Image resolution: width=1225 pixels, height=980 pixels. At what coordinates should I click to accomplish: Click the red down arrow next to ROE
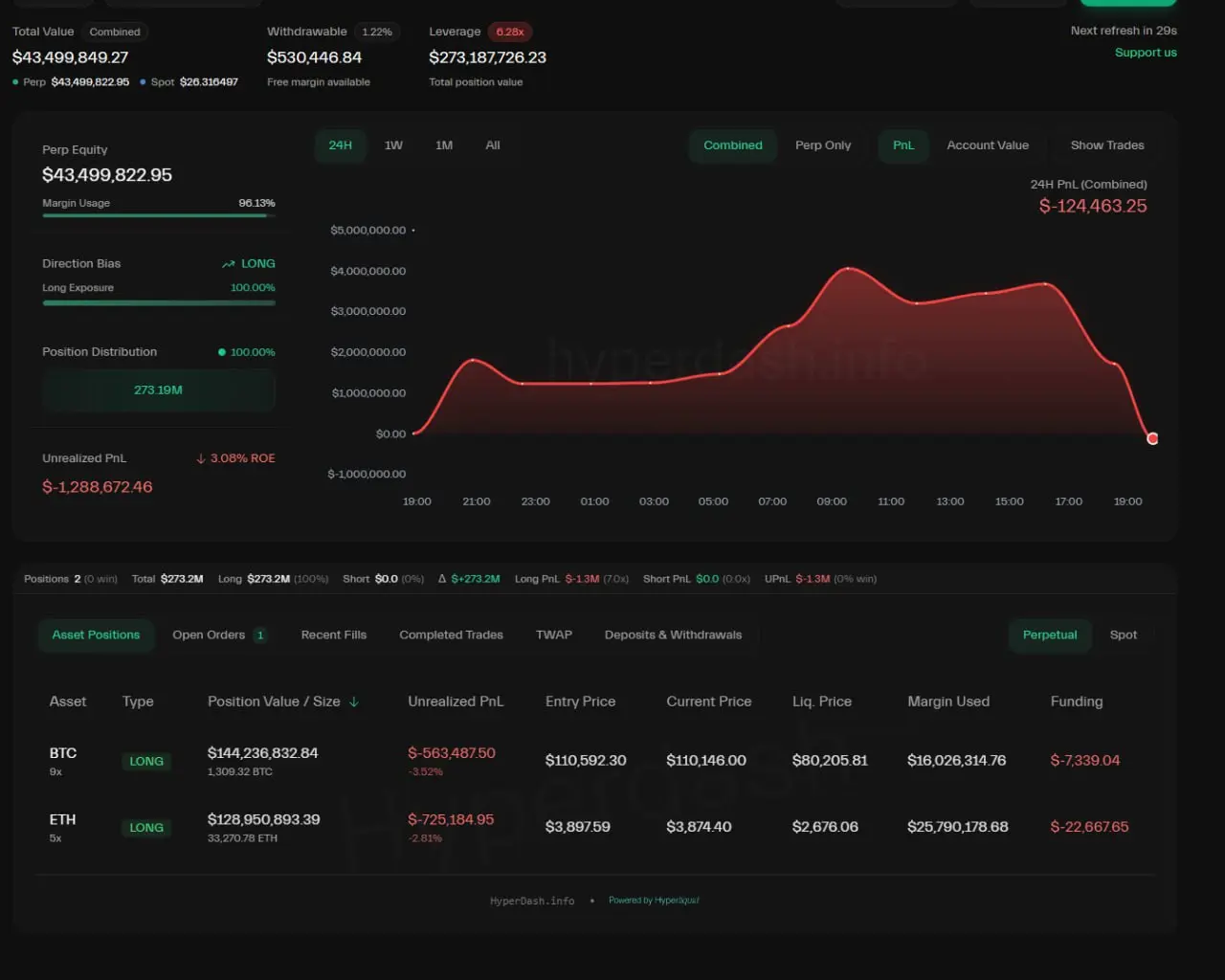(201, 458)
